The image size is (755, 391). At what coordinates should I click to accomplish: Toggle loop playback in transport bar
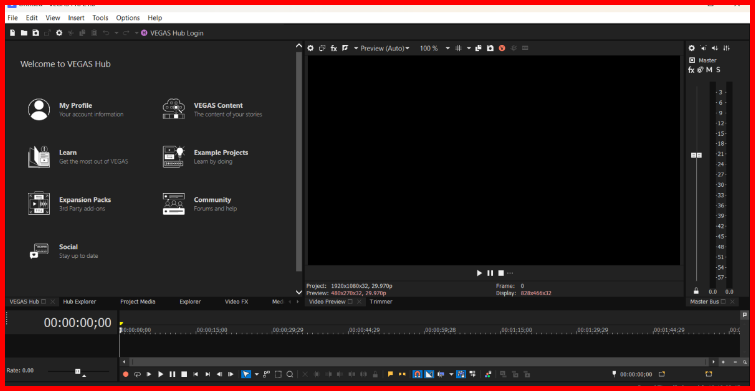pos(137,374)
